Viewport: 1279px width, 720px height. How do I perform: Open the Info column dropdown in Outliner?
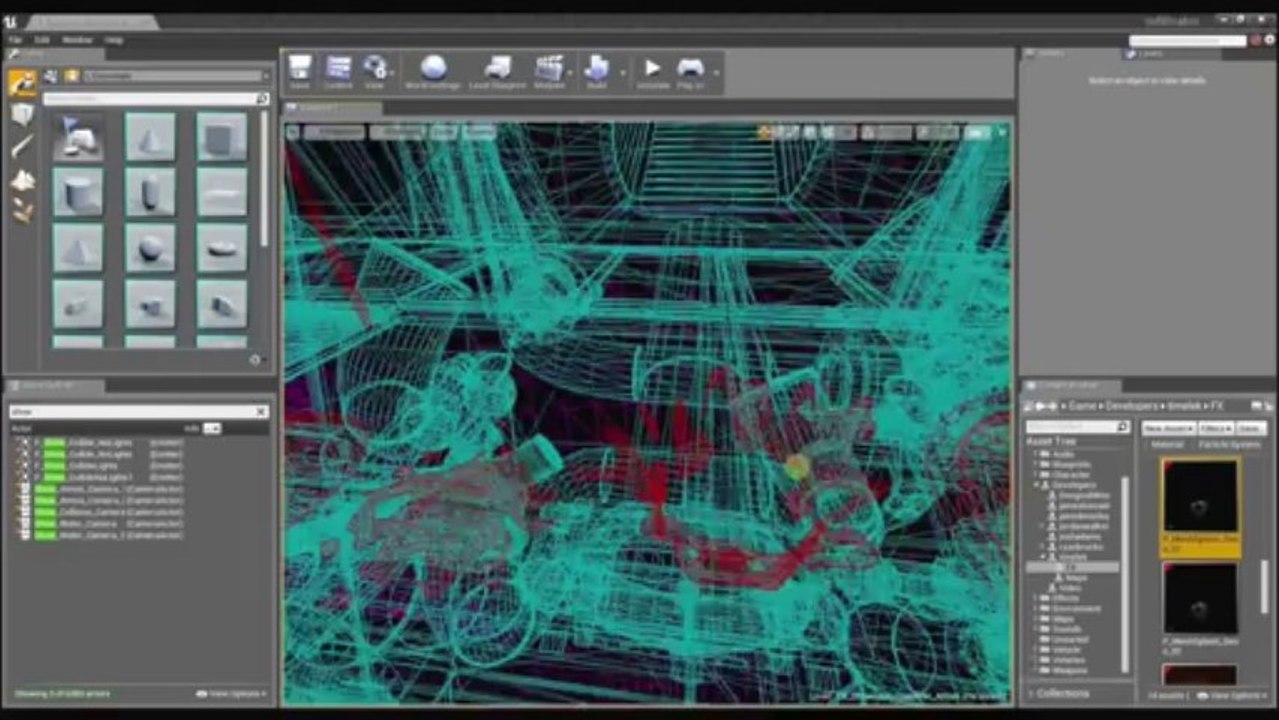coord(212,428)
